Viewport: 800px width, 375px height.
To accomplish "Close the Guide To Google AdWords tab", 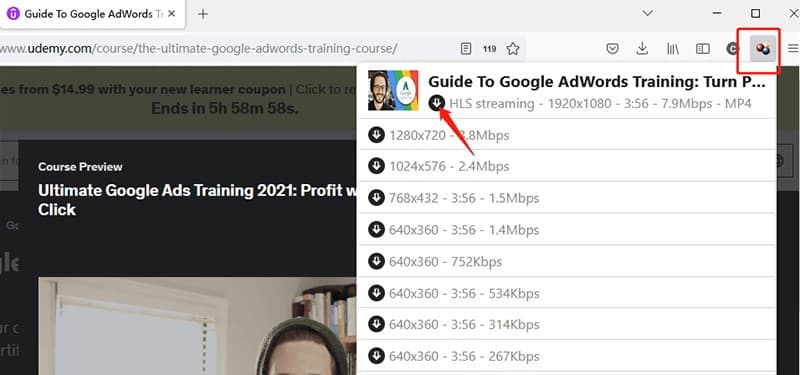I will [x=171, y=14].
